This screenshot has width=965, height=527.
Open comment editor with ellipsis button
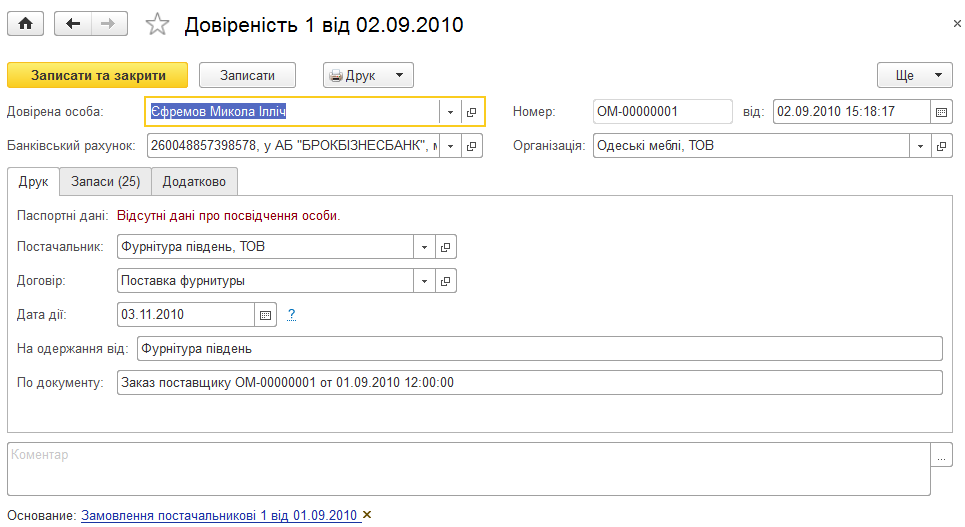[x=942, y=456]
